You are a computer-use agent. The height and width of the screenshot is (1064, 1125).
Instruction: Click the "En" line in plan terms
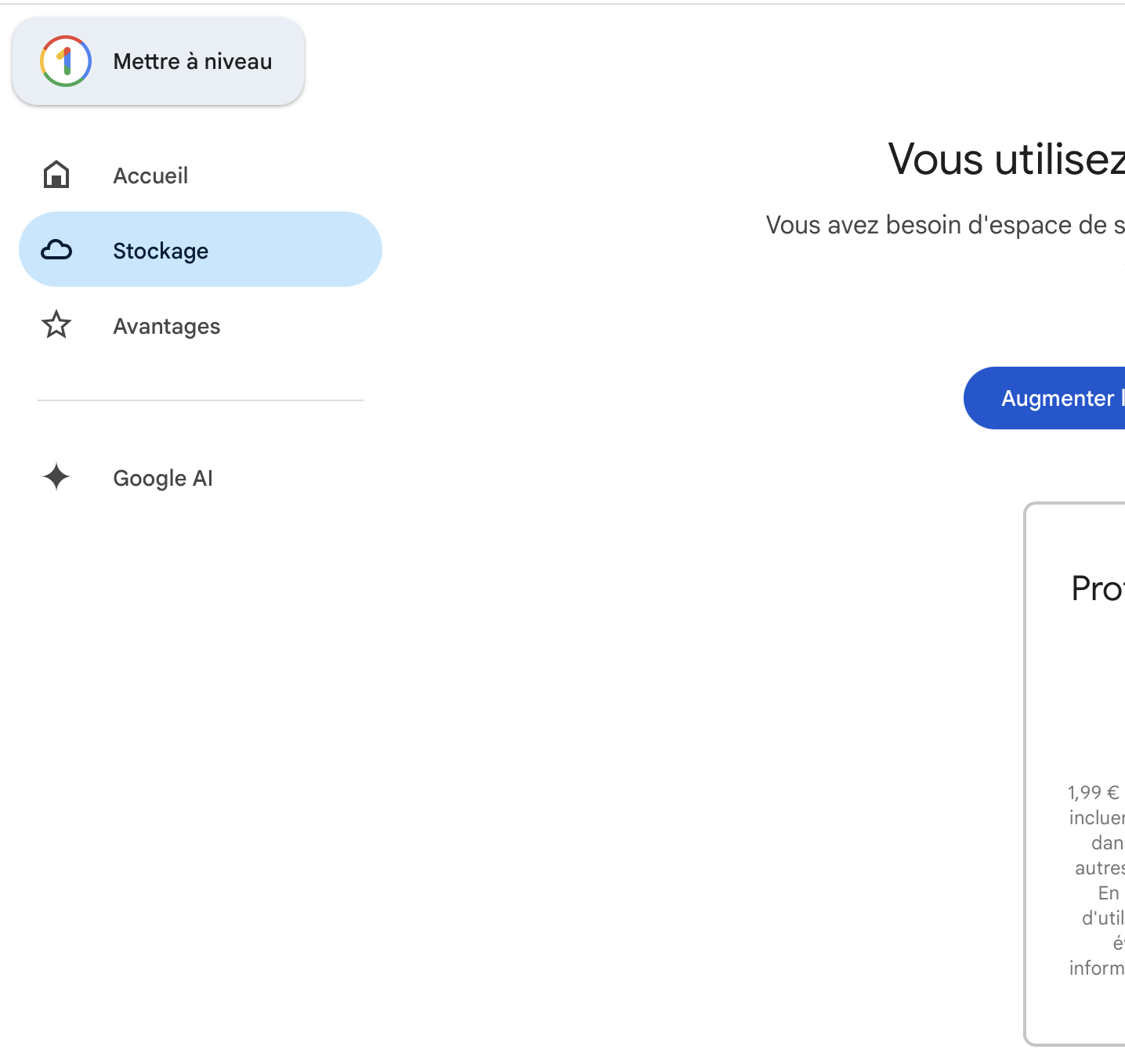pos(1109,893)
